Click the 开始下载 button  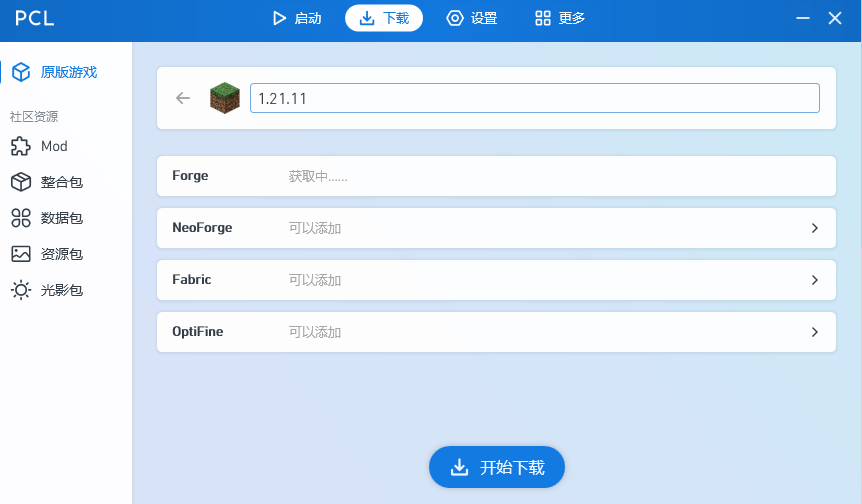497,467
